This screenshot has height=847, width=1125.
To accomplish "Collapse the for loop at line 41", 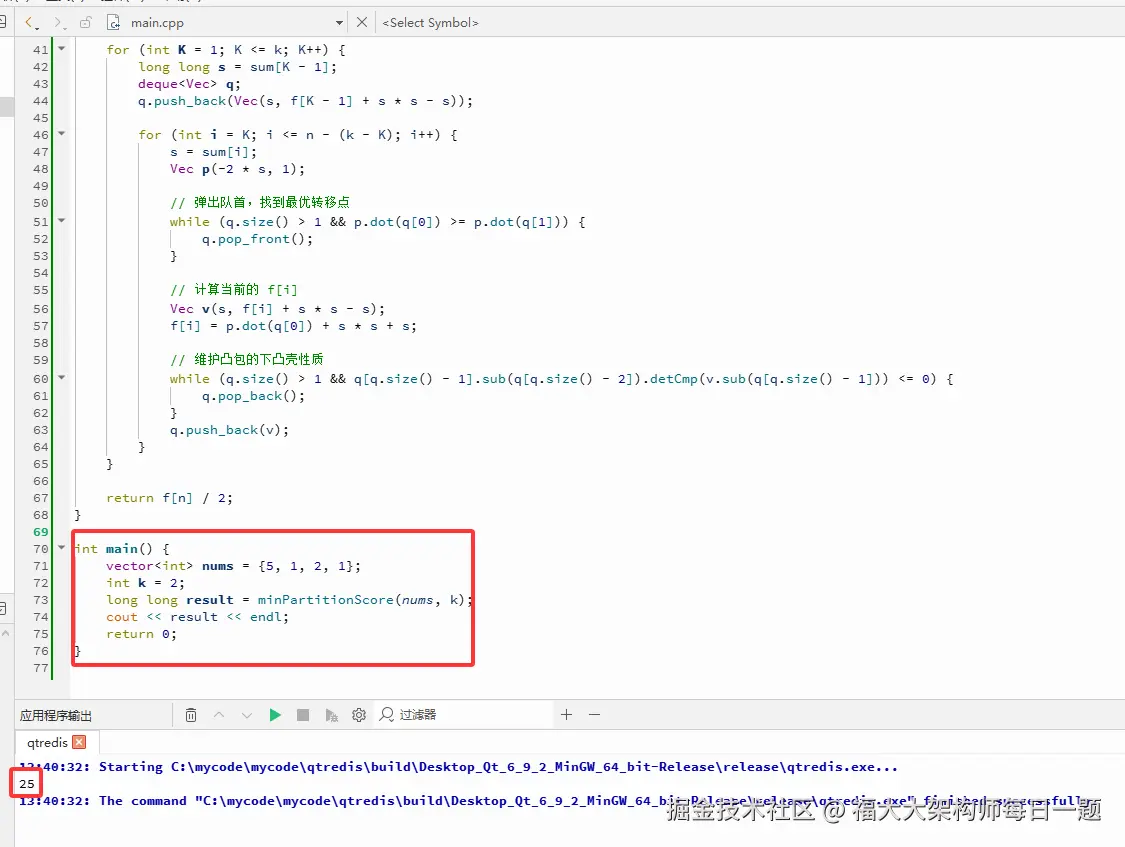I will pos(62,49).
